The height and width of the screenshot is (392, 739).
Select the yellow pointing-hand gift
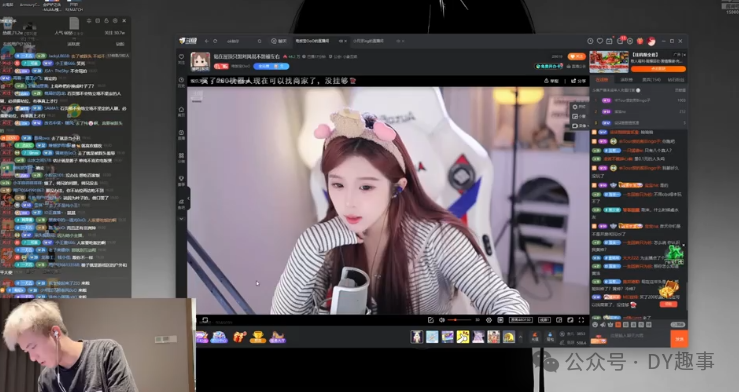pyautogui.click(x=463, y=337)
